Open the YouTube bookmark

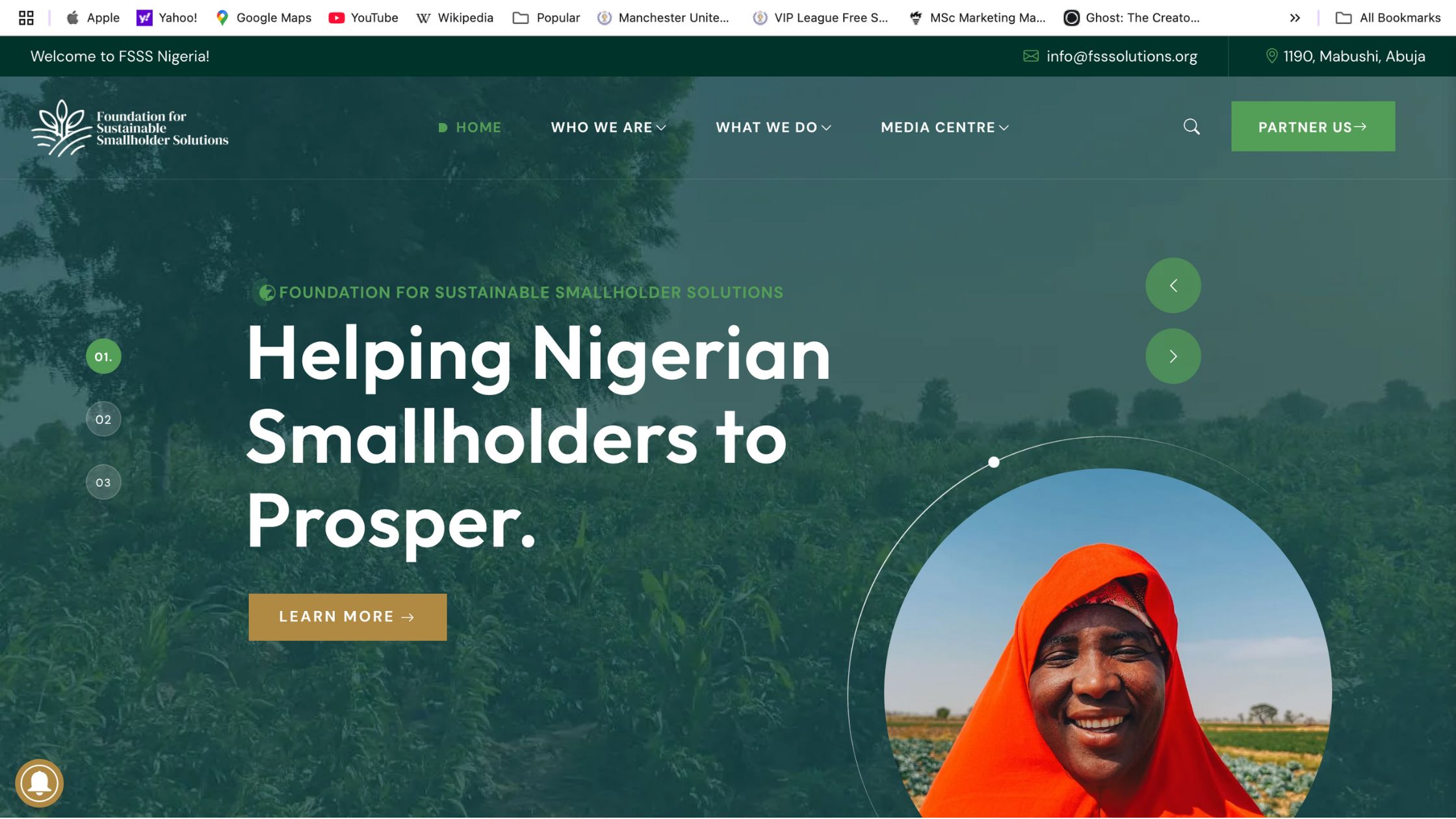click(363, 18)
